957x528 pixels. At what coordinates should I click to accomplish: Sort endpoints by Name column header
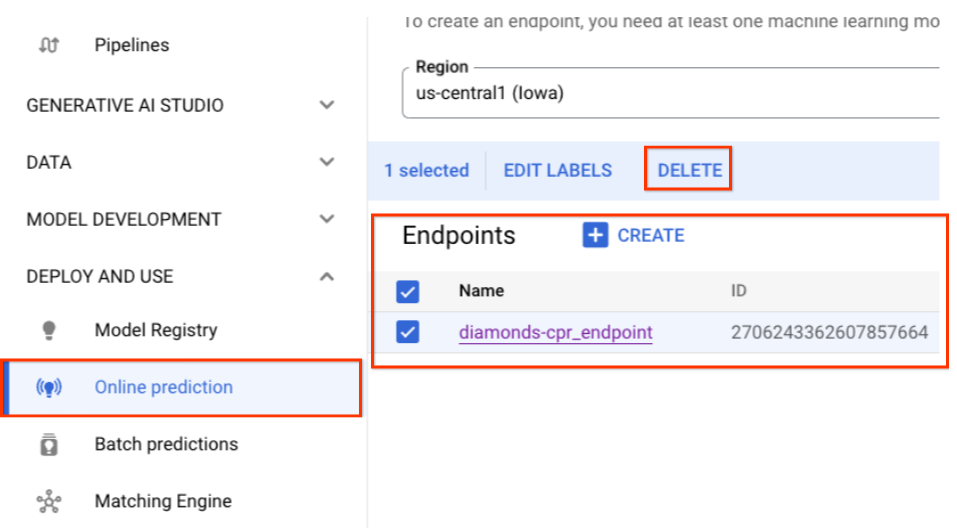pyautogui.click(x=481, y=292)
